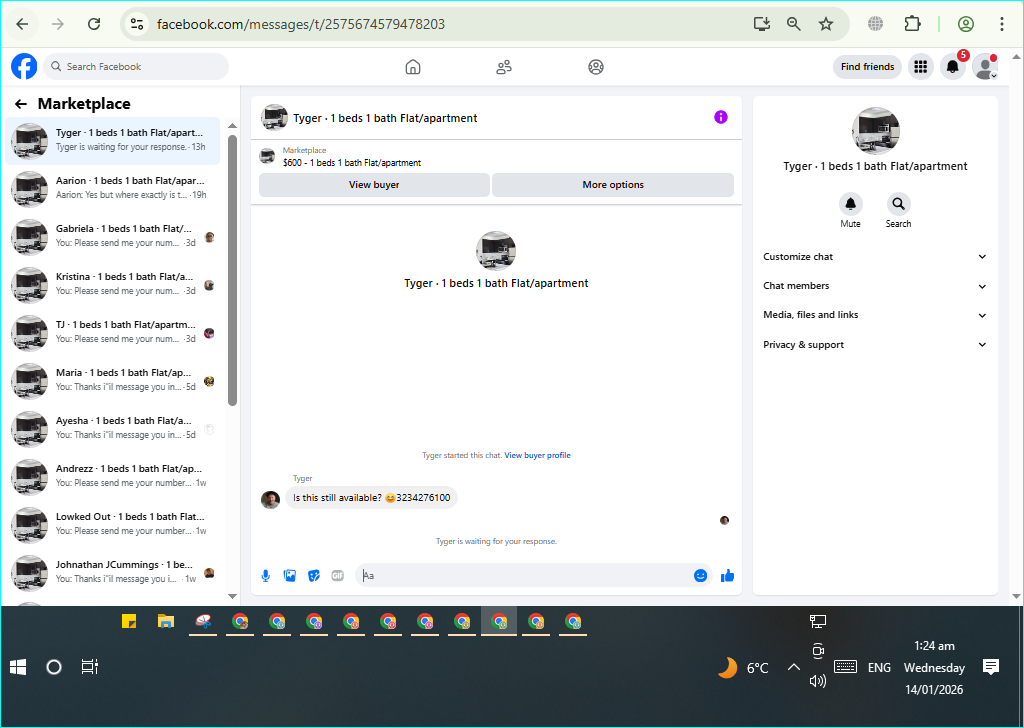Image resolution: width=1024 pixels, height=728 pixels.
Task: Click the Find friends button
Action: 867,67
